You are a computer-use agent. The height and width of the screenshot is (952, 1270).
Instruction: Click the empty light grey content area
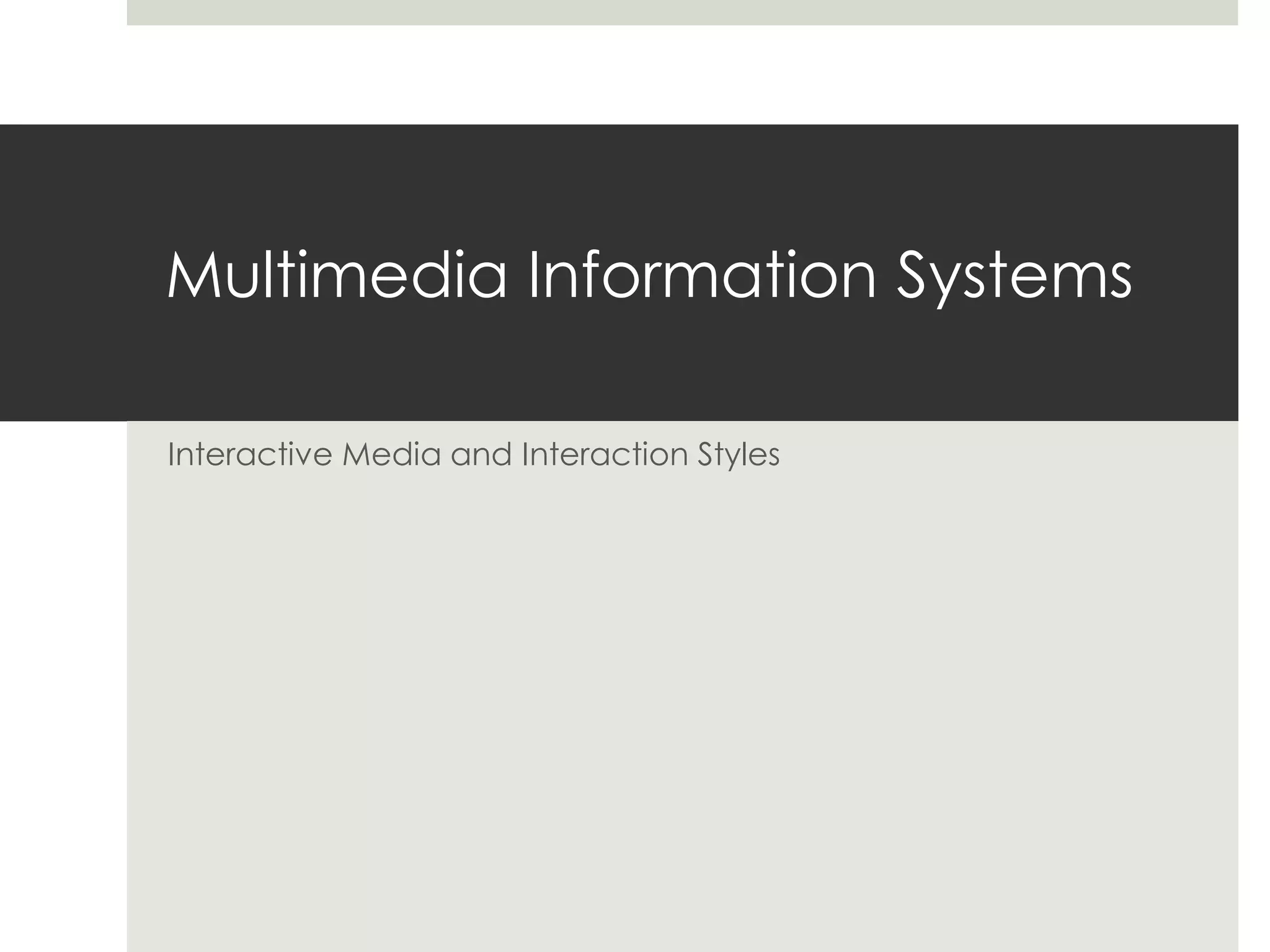(682, 713)
